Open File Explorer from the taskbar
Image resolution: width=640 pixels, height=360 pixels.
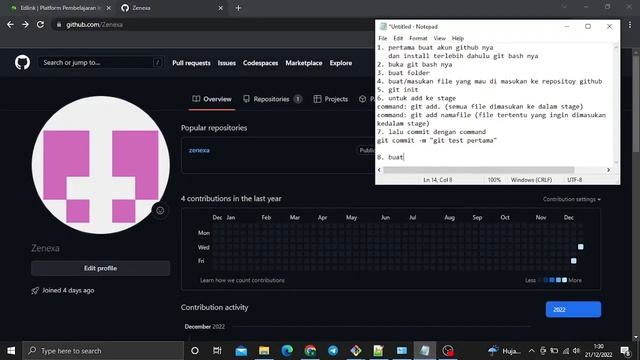tap(264, 351)
